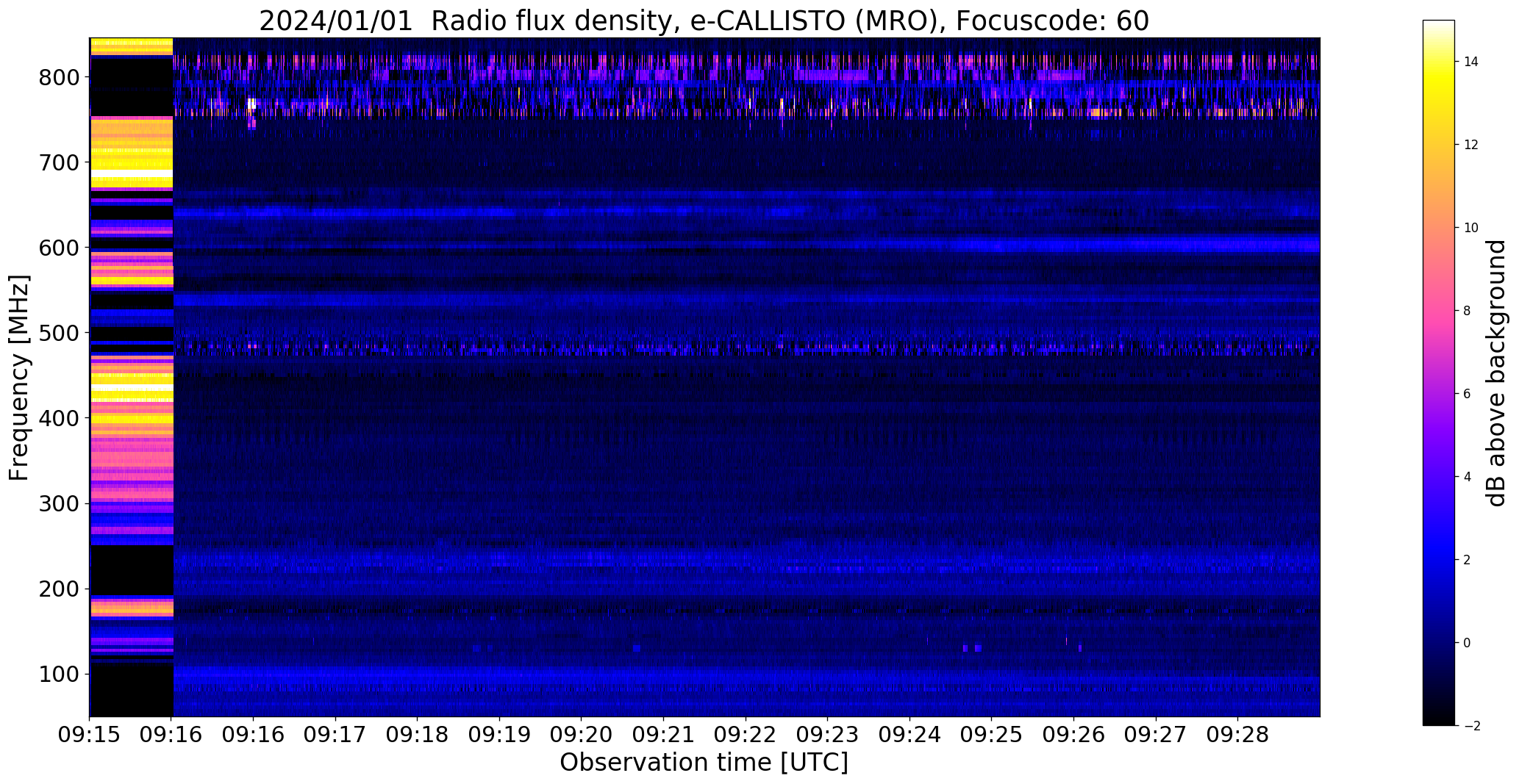Click the dB above background colorbar label
The image size is (1519, 784).
(1495, 373)
